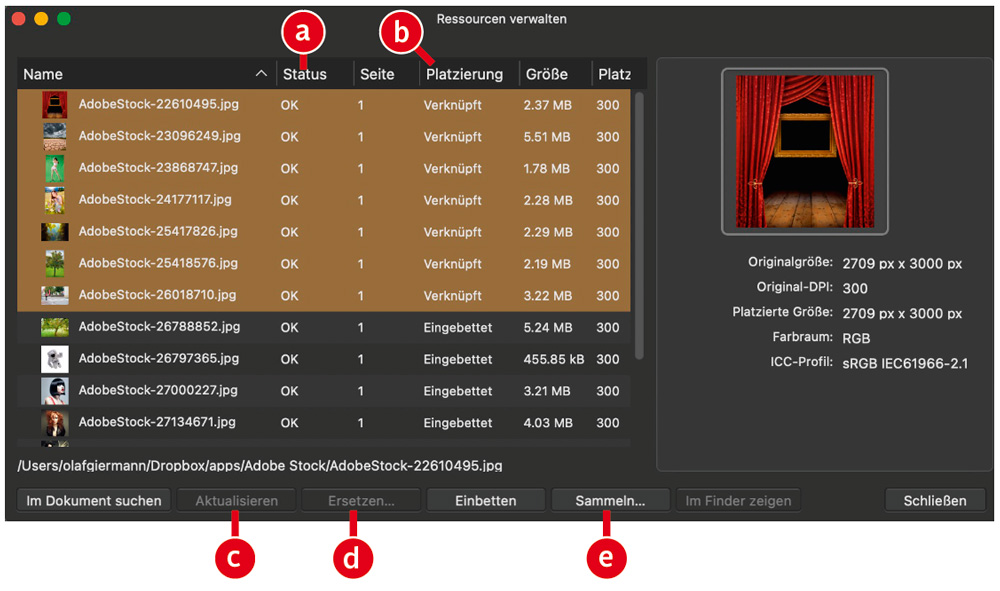Select the redhead portrait thumbnail AdobeStock-27134671.jpg

click(55, 423)
